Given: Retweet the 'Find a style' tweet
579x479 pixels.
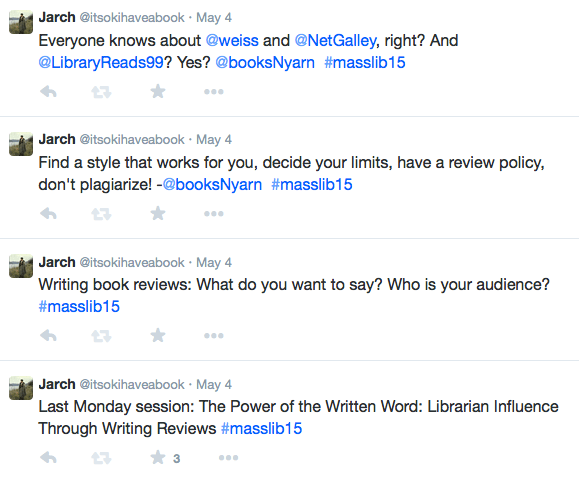Looking at the screenshot, I should tap(101, 214).
